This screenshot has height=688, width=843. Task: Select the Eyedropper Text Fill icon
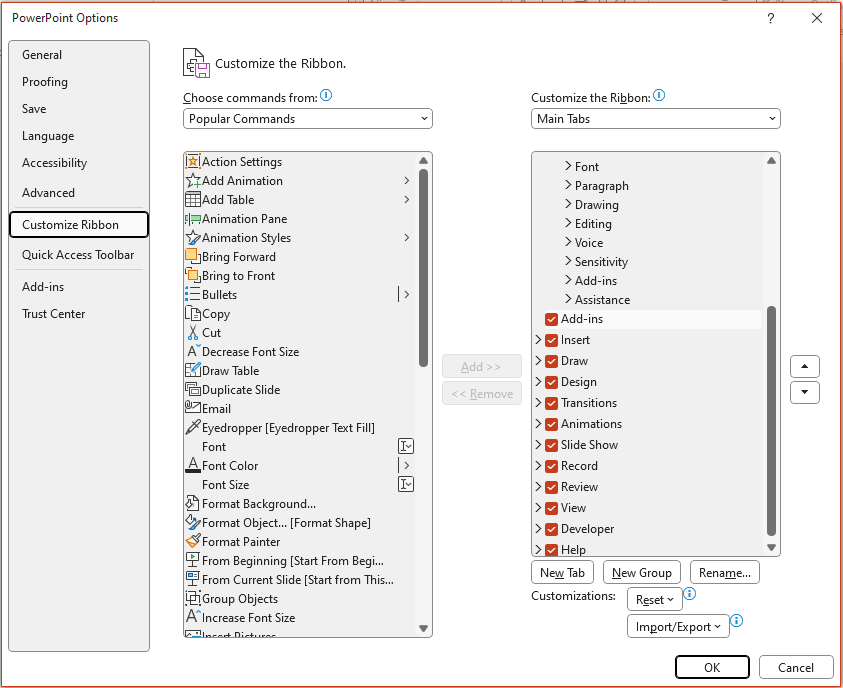(x=192, y=427)
